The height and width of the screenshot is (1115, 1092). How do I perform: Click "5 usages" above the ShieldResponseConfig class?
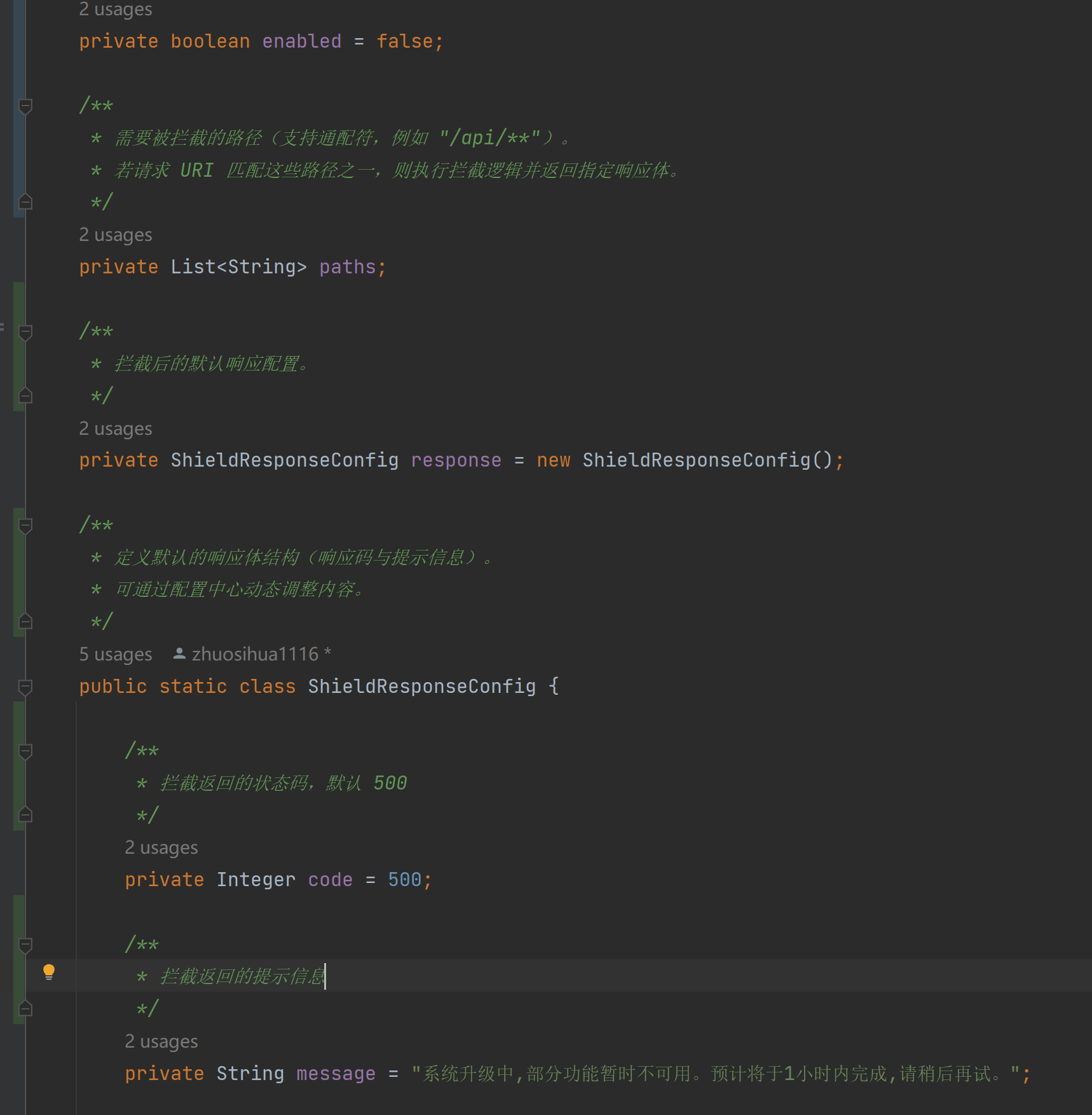tap(115, 654)
